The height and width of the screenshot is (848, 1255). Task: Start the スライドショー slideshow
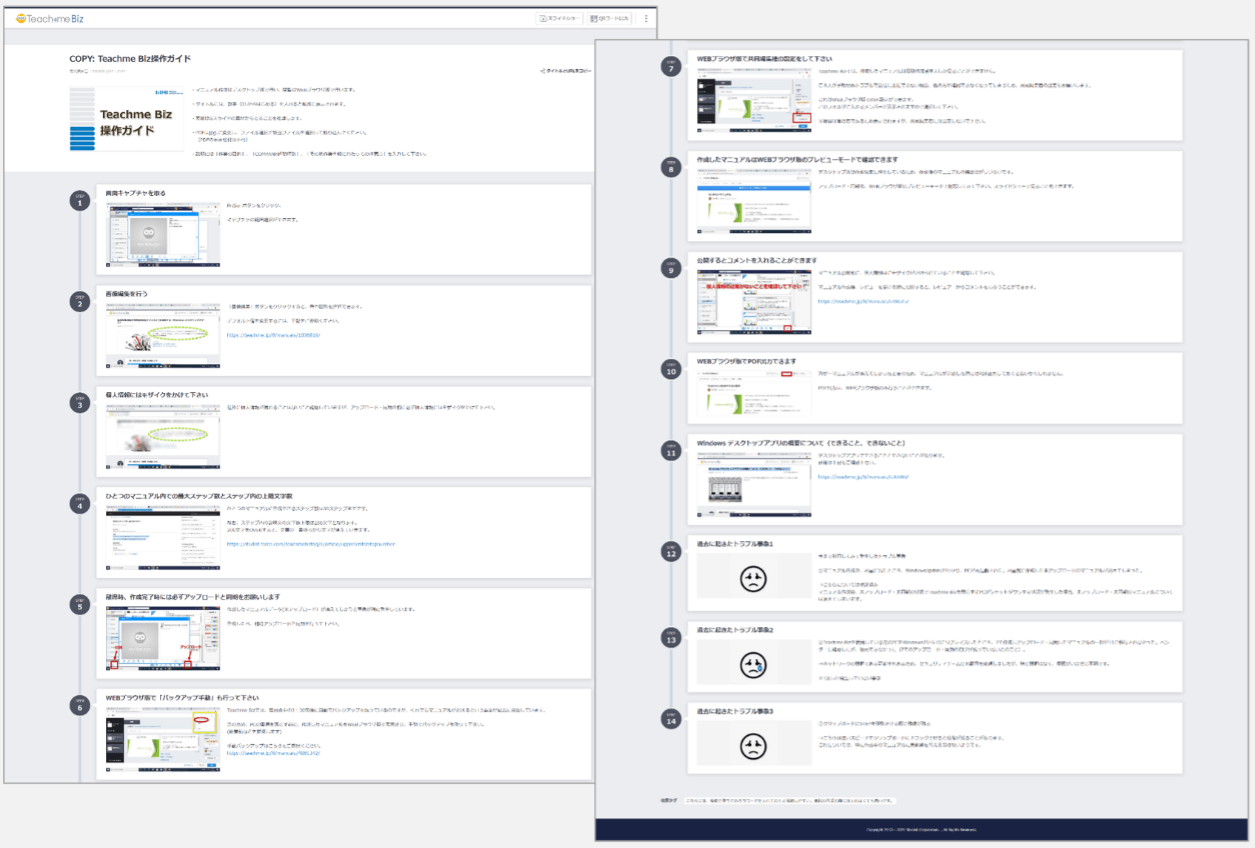pos(557,18)
